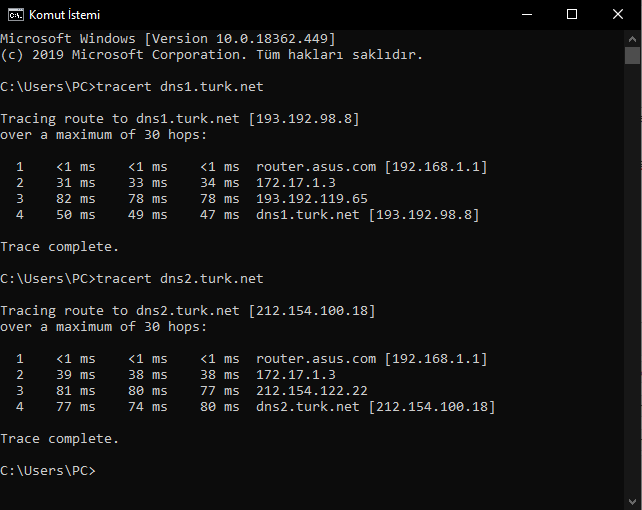Click the empty scrollbar track below thumb
Screen dimensions: 642x510
coord(632,278)
